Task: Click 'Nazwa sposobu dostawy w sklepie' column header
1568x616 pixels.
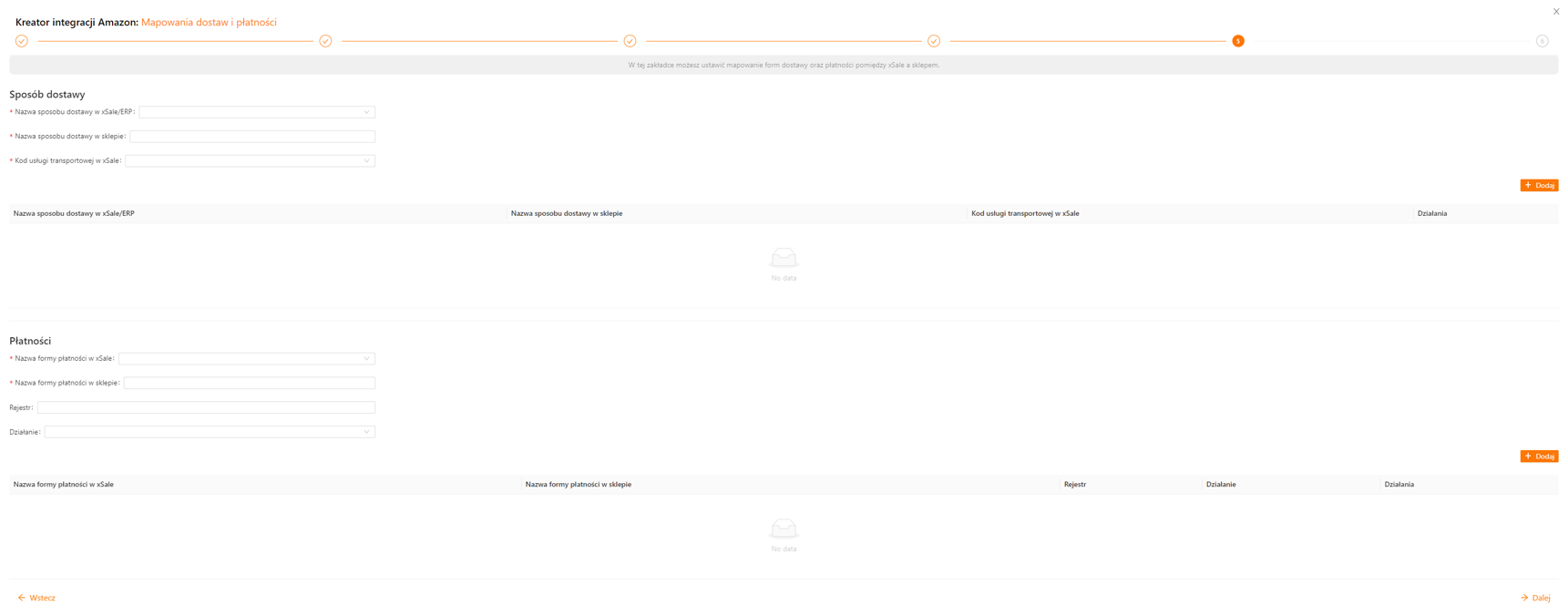Action: [567, 214]
